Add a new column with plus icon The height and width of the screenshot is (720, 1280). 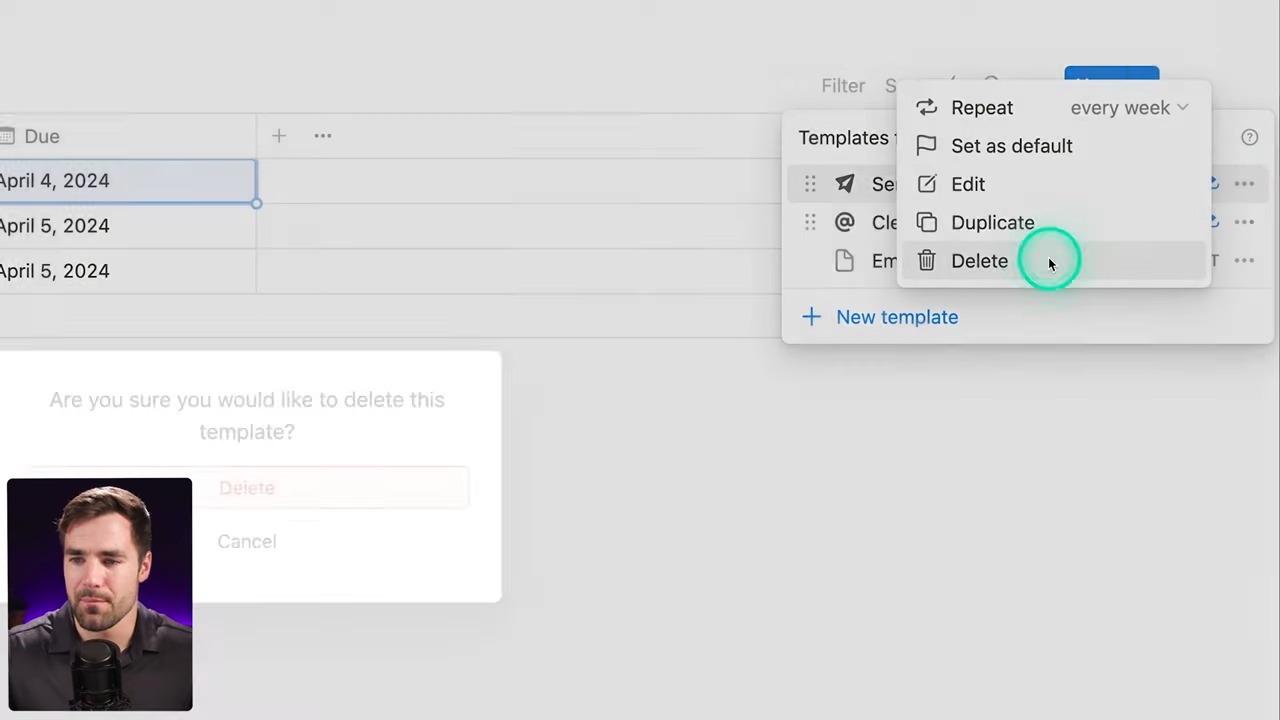279,136
